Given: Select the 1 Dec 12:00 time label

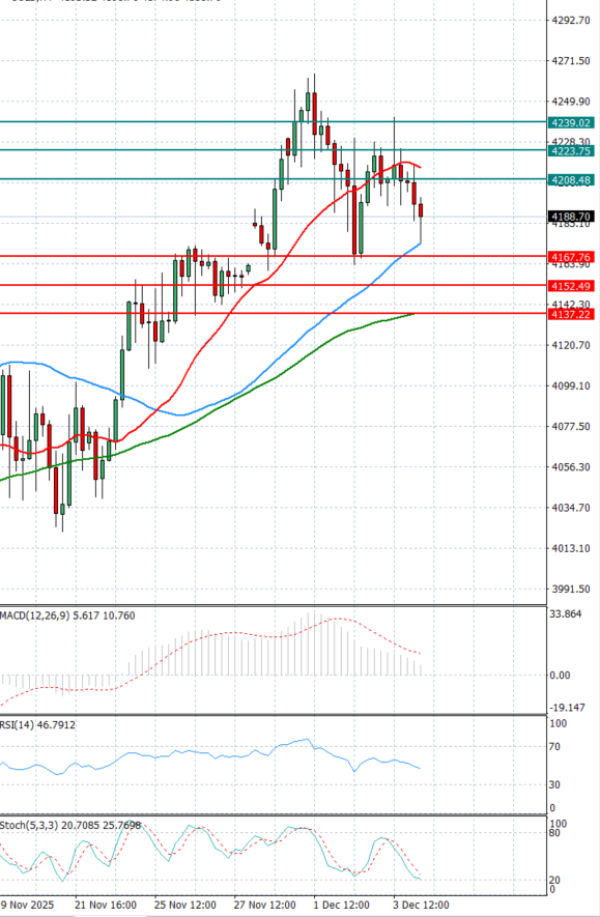Looking at the screenshot, I should [341, 903].
